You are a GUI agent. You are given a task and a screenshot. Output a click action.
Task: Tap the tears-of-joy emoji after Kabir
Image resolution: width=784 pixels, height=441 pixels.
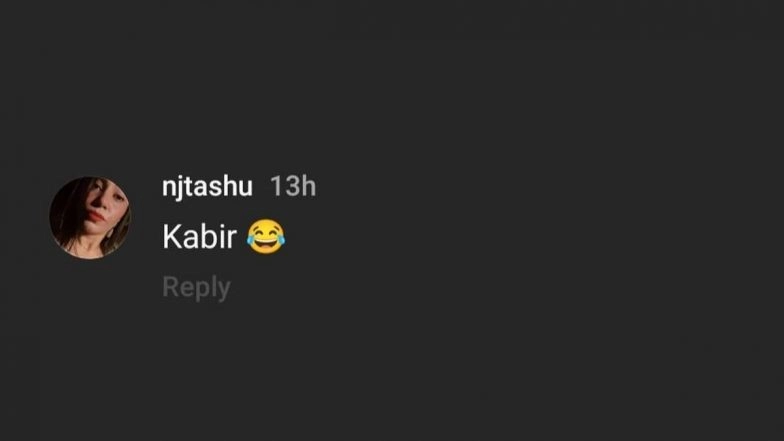[265, 237]
